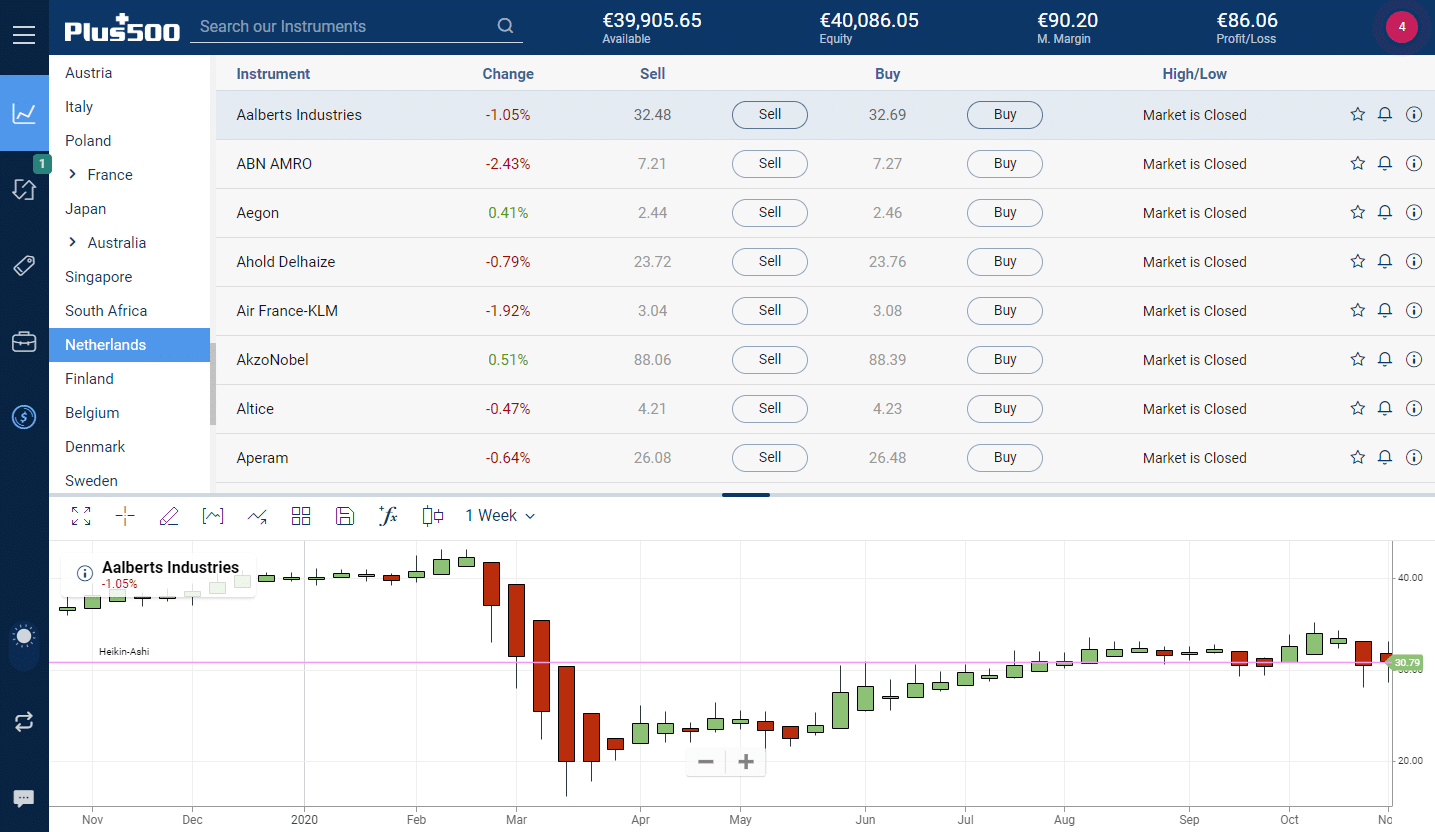This screenshot has width=1435, height=832.
Task: Sort by Change column header
Action: point(508,74)
